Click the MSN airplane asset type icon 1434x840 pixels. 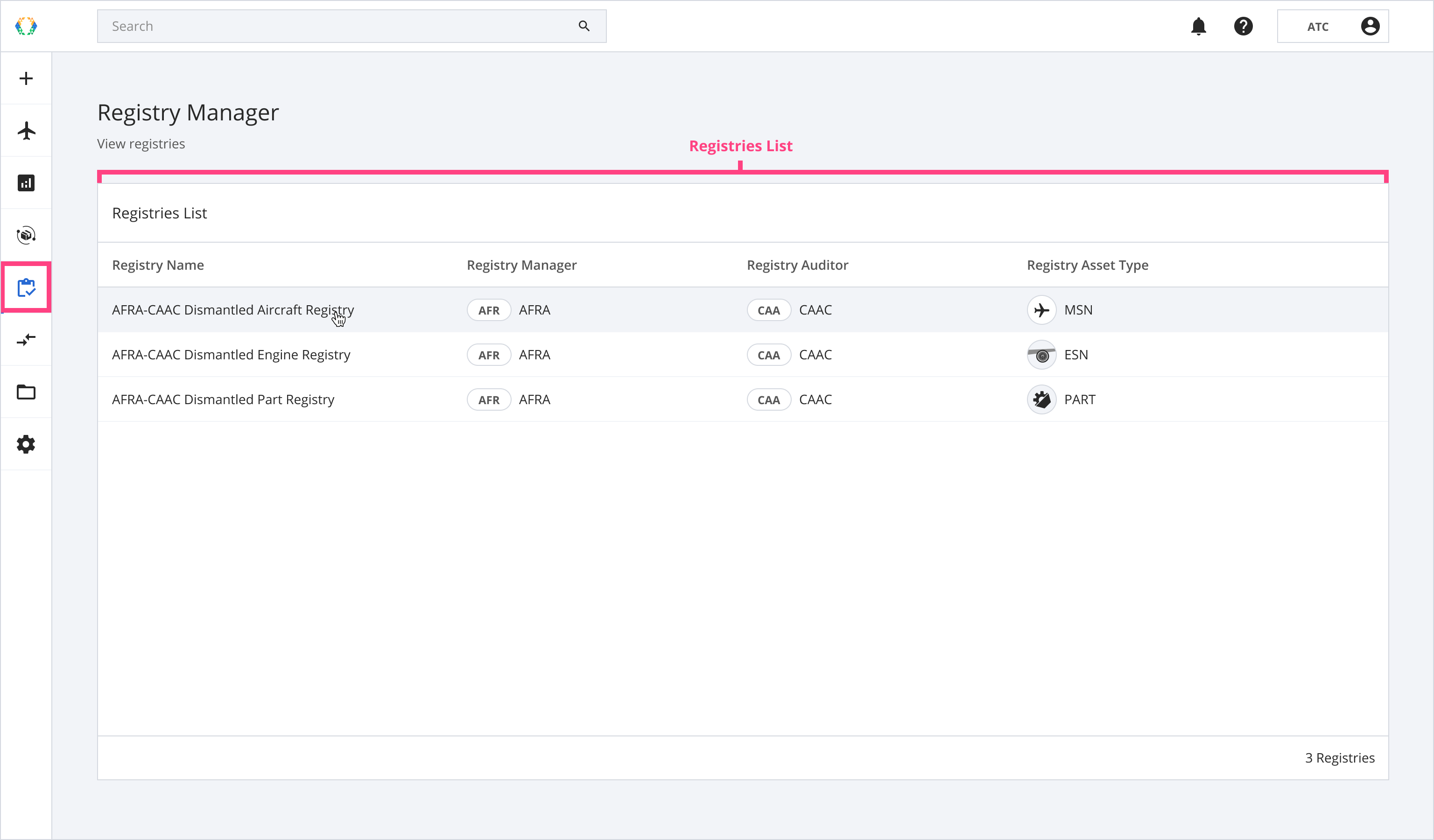click(x=1041, y=310)
